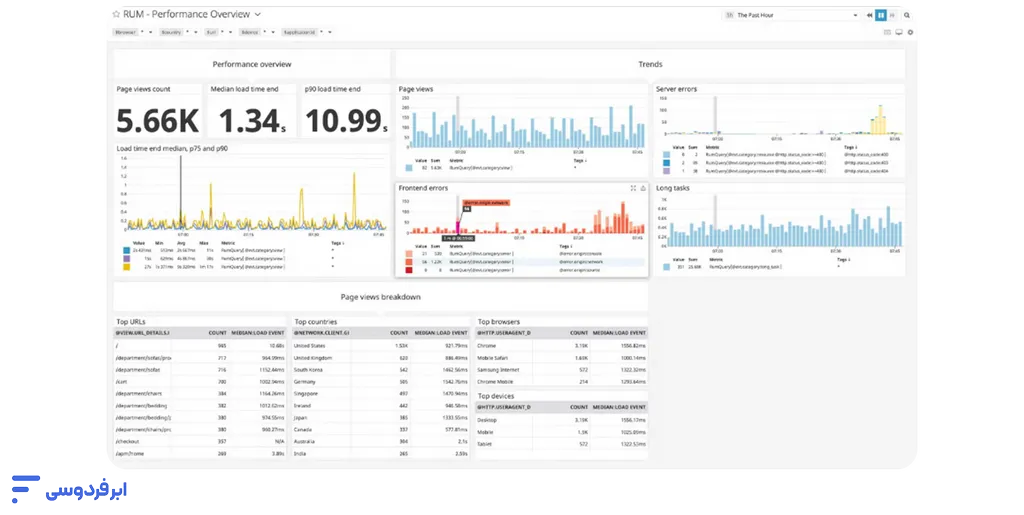Click the 1.34s median load time value
This screenshot has height=515, width=1024.
click(x=251, y=121)
